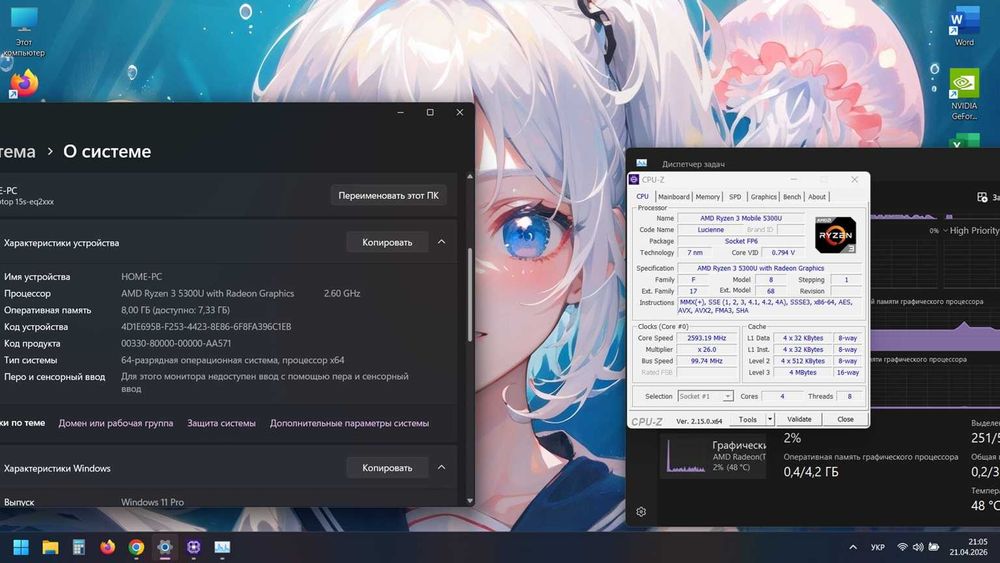
Task: Click the processor Name field in CPU-Z
Action: click(741, 218)
